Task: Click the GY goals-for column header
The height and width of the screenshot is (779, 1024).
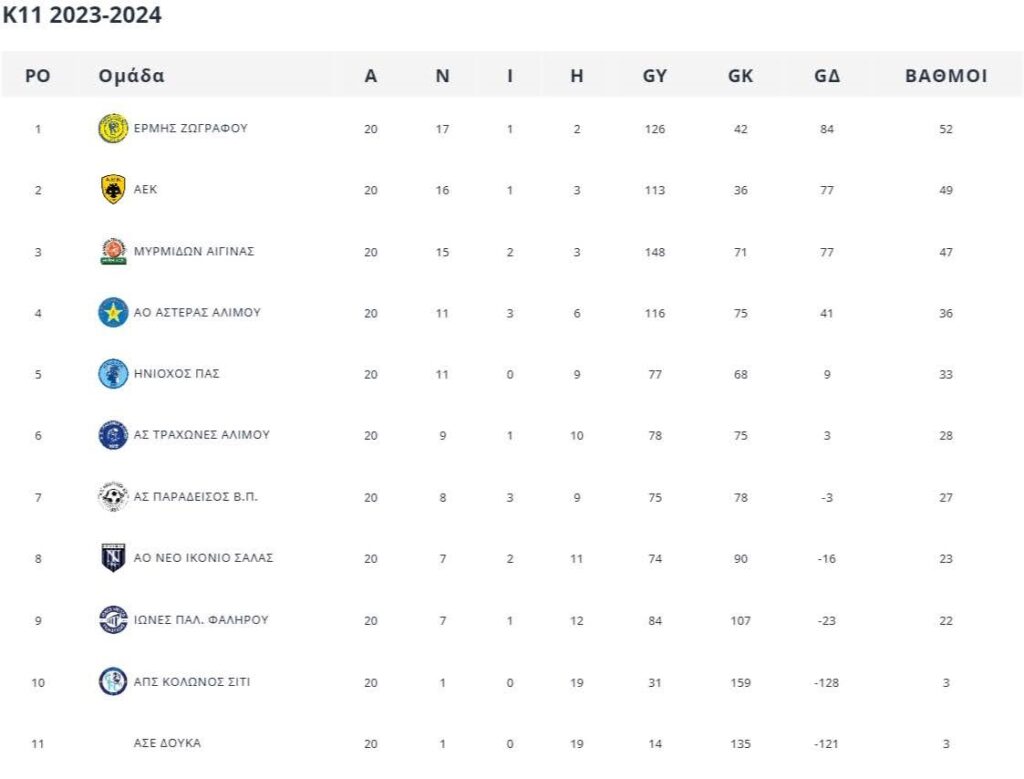Action: (x=655, y=76)
